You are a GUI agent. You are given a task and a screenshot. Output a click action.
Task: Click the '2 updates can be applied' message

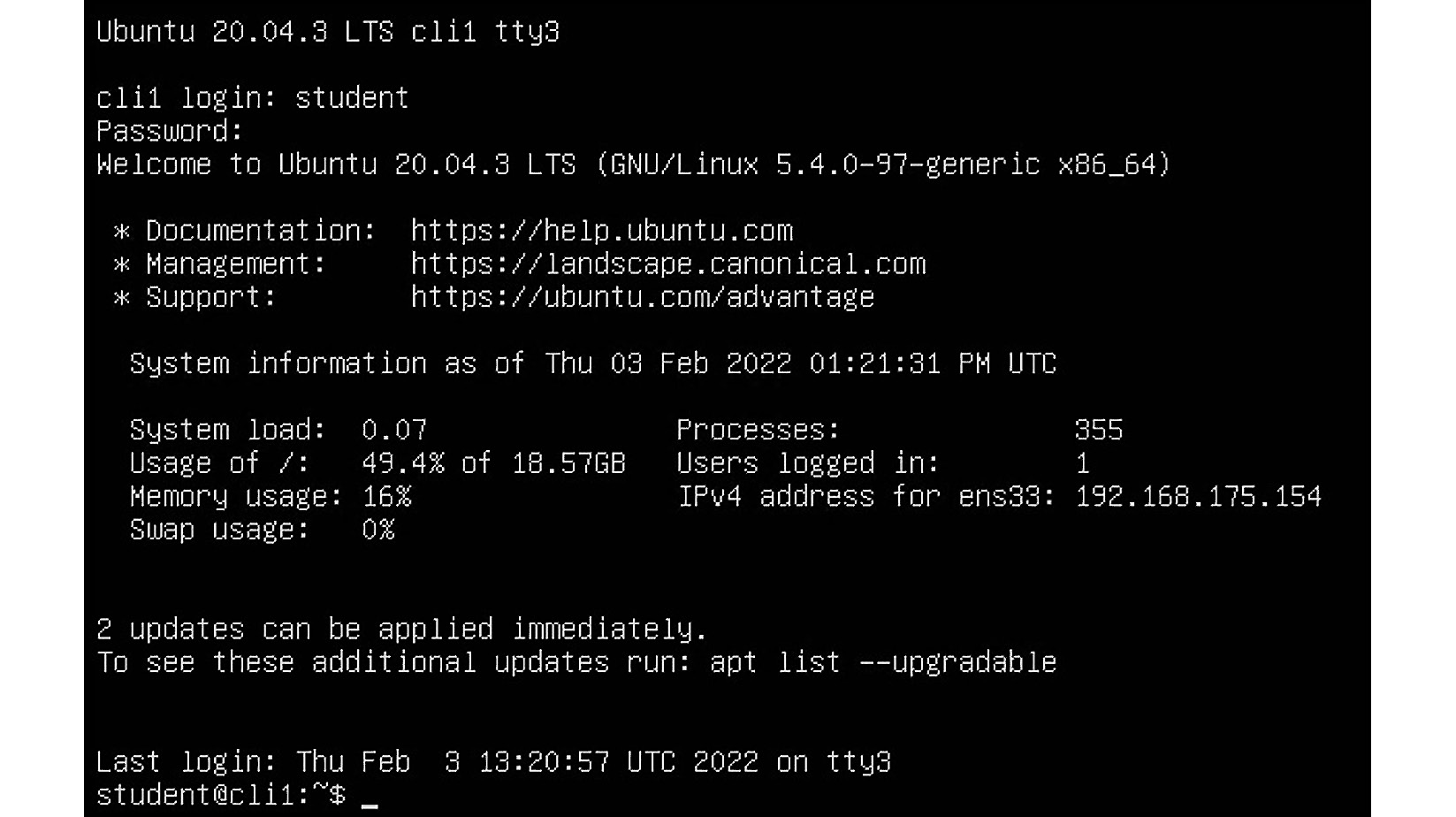[401, 629]
